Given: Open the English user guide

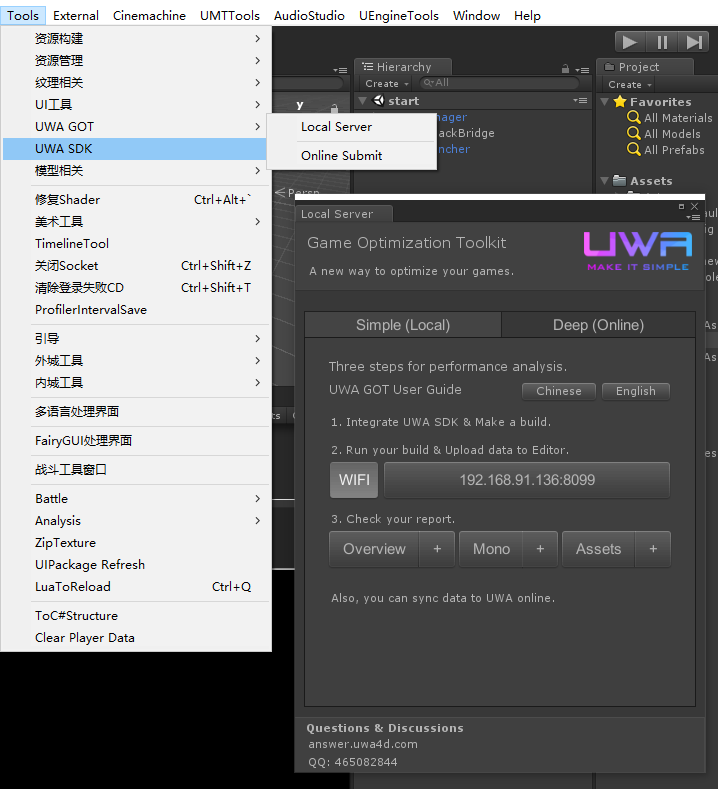Looking at the screenshot, I should point(635,391).
